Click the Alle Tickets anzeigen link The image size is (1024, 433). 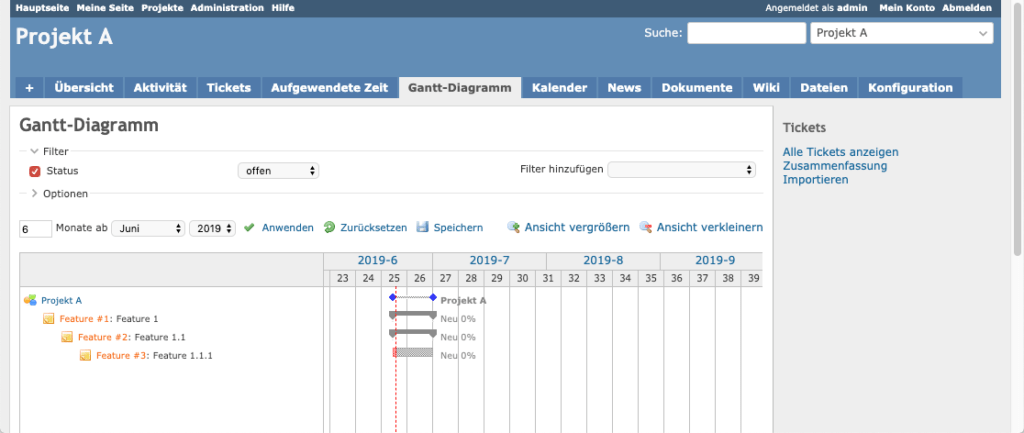tap(840, 152)
